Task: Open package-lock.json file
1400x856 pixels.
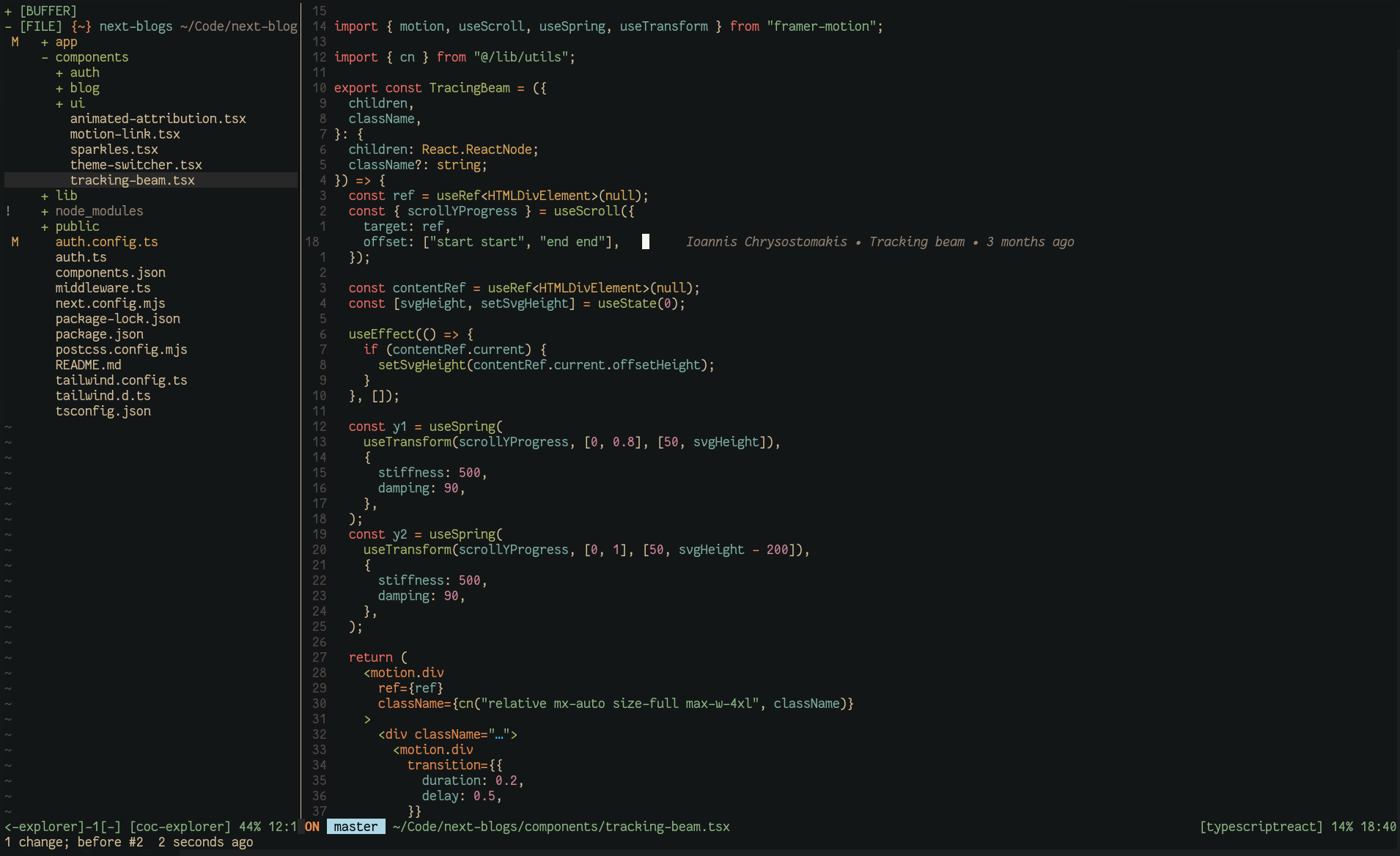Action: tap(117, 319)
